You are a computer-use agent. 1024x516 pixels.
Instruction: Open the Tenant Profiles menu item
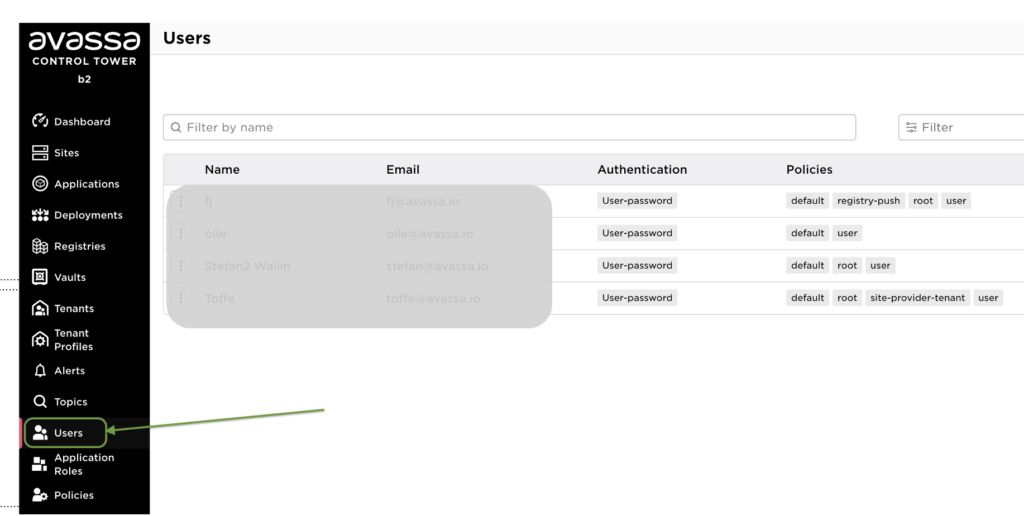(x=73, y=340)
